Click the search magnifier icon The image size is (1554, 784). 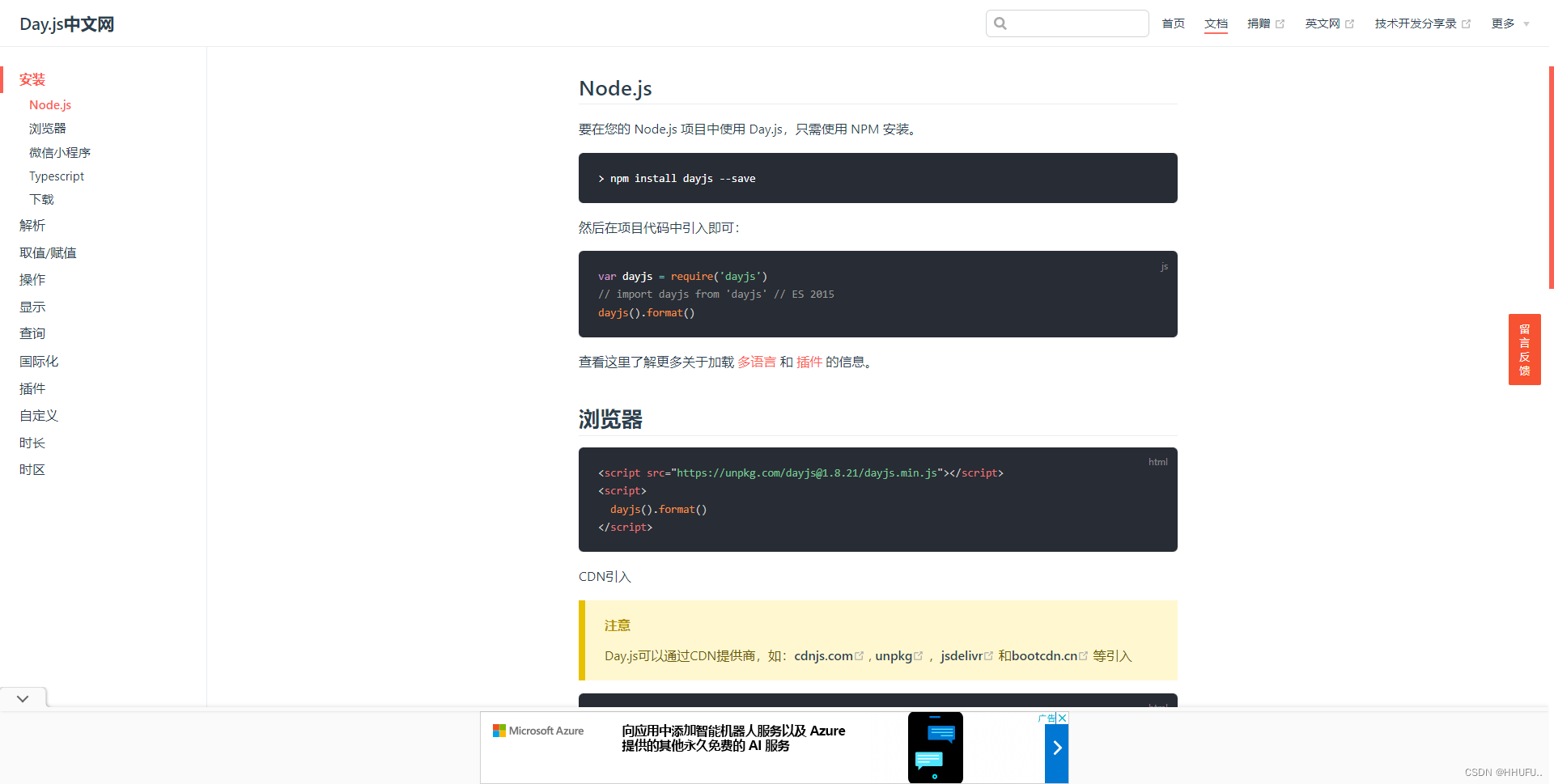pos(1000,23)
